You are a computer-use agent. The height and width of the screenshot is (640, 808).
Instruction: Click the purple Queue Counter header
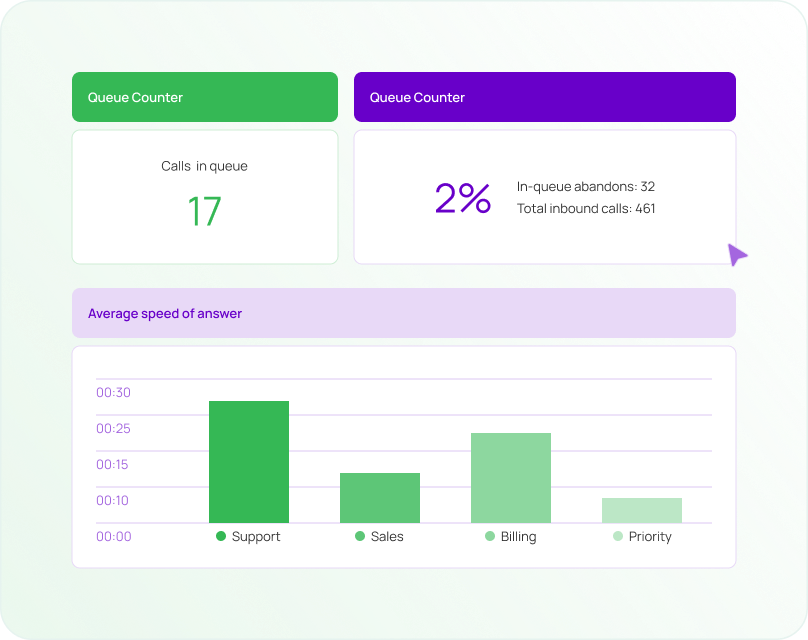[x=544, y=97]
